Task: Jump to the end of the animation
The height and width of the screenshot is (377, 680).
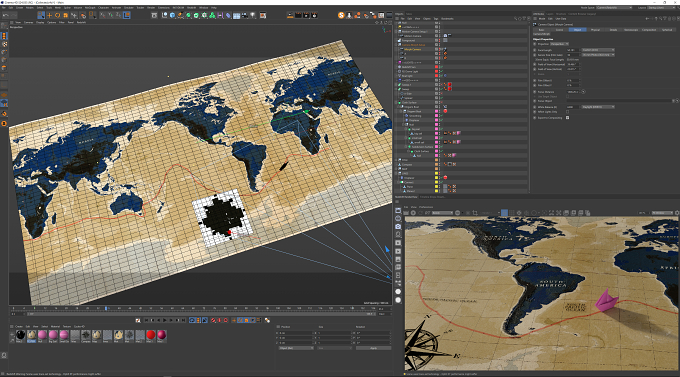Action: pos(183,320)
